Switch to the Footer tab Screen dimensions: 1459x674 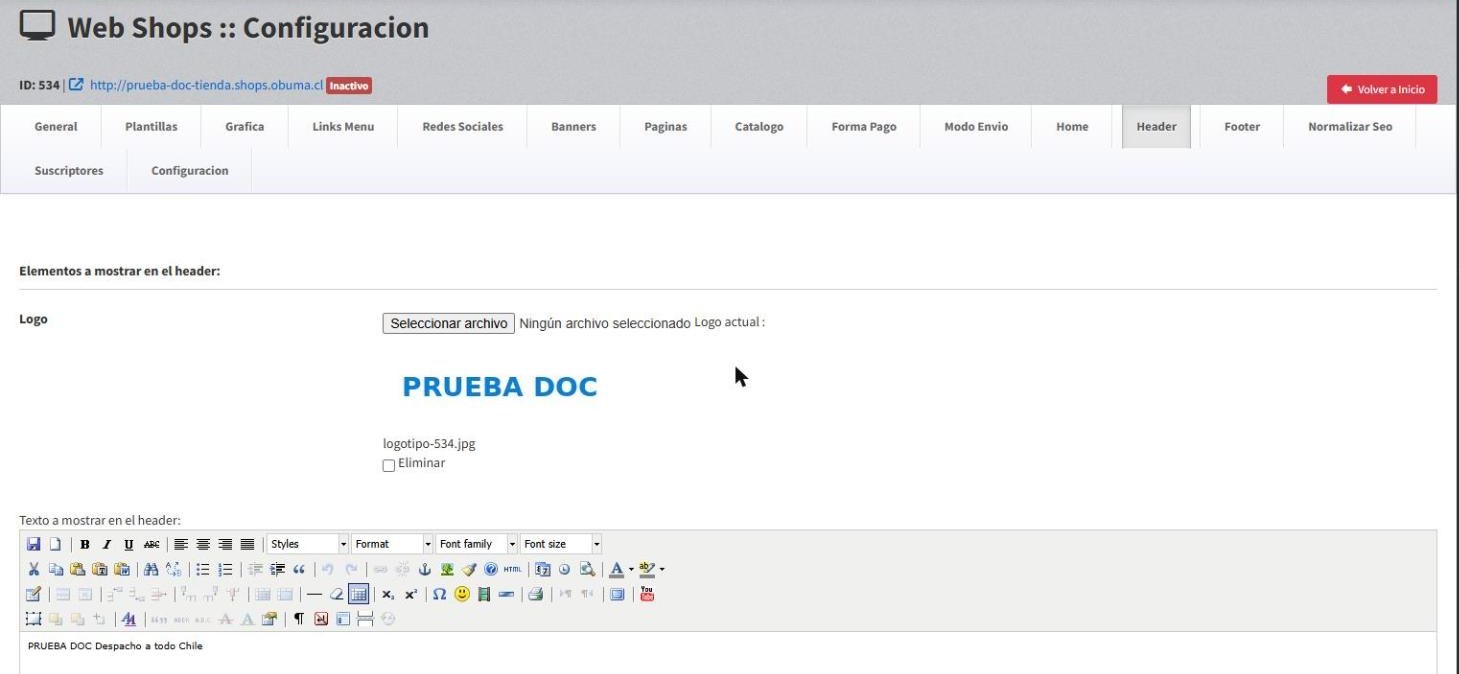point(1242,127)
